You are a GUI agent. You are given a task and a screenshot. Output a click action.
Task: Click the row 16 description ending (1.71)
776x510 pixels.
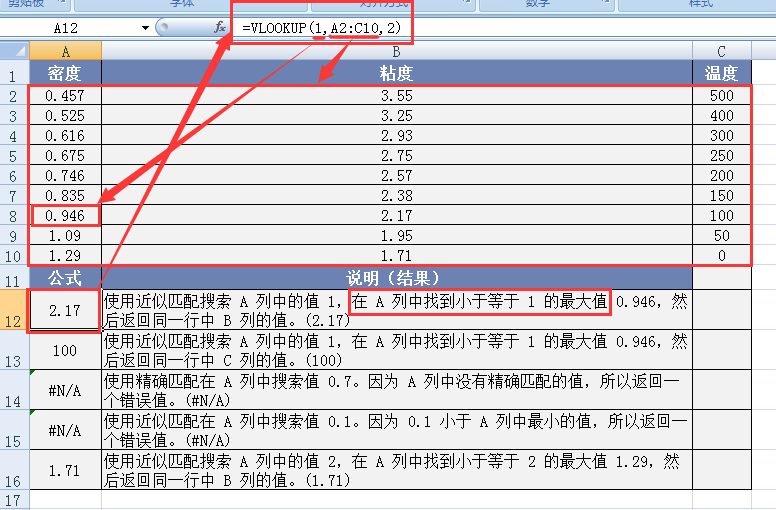click(396, 470)
